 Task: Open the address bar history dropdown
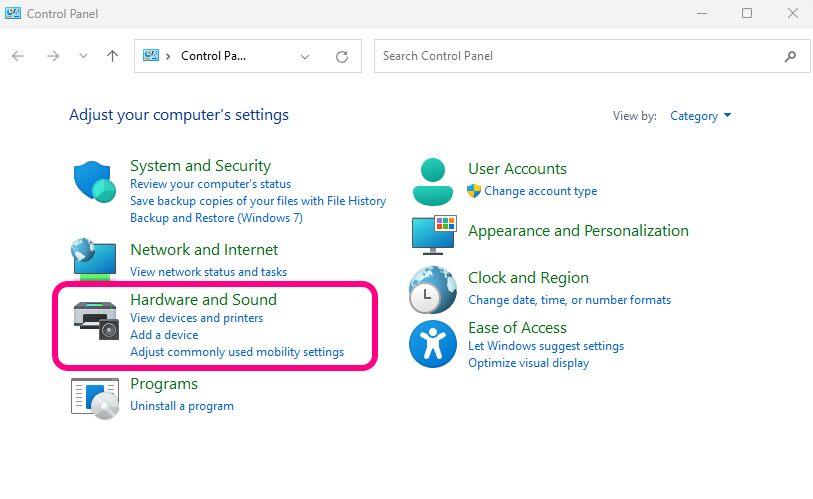(x=305, y=57)
